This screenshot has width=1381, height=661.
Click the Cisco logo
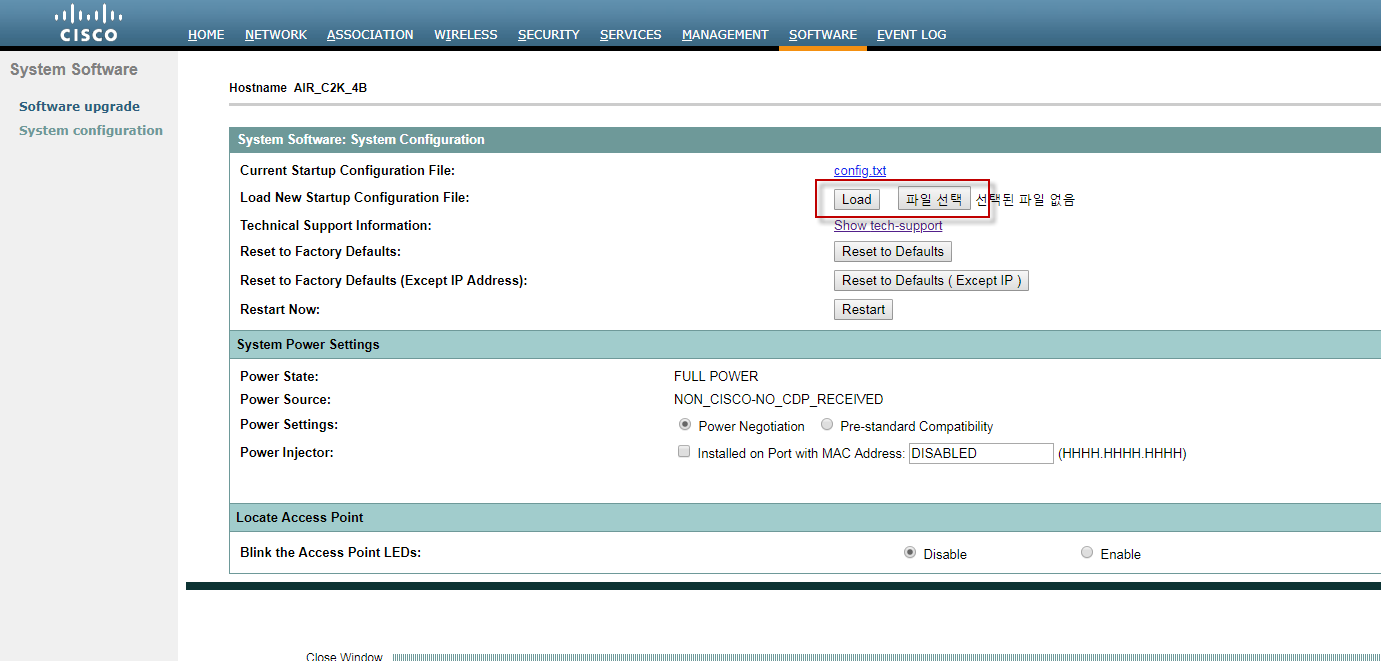click(x=88, y=22)
